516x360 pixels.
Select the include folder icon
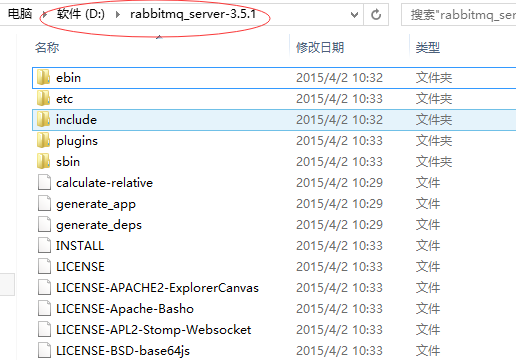44,119
